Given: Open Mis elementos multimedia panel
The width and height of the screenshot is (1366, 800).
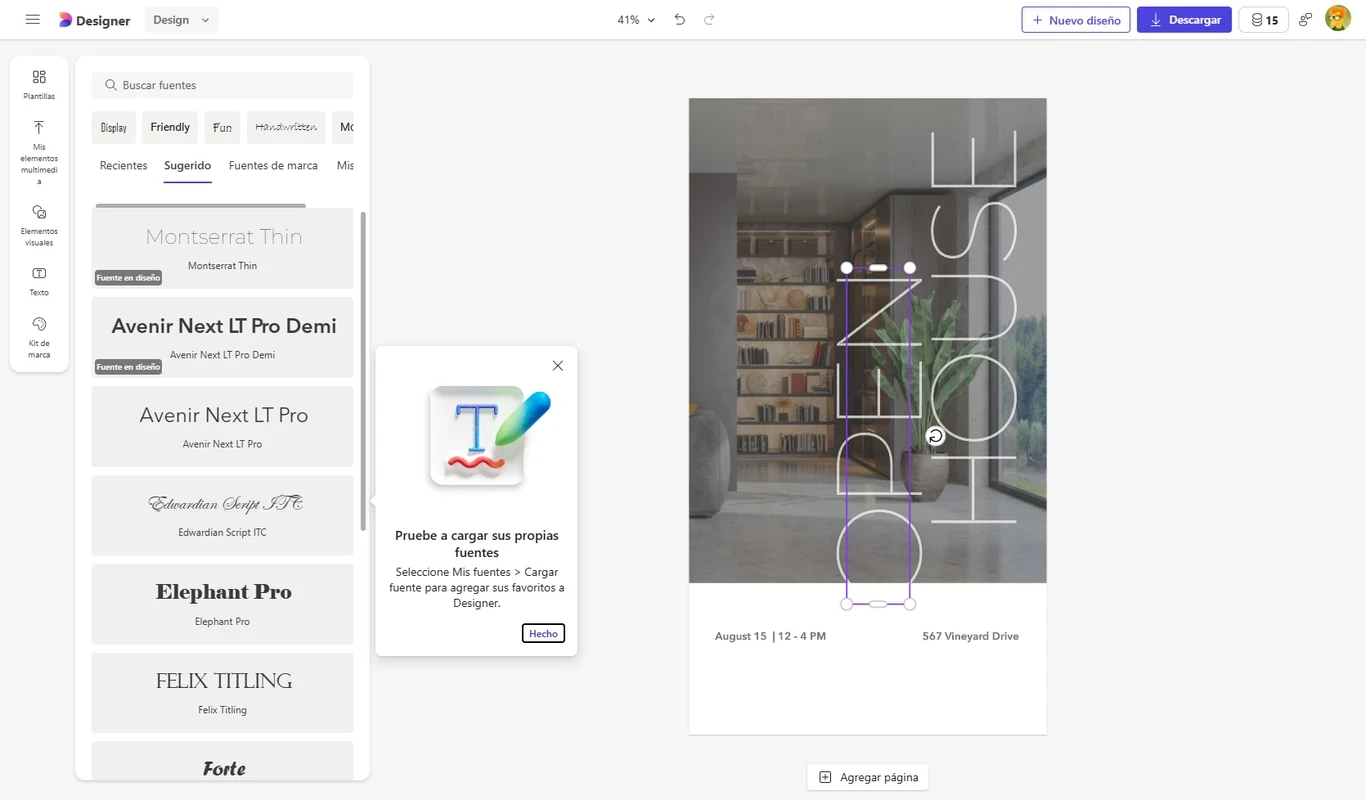Looking at the screenshot, I should [39, 151].
